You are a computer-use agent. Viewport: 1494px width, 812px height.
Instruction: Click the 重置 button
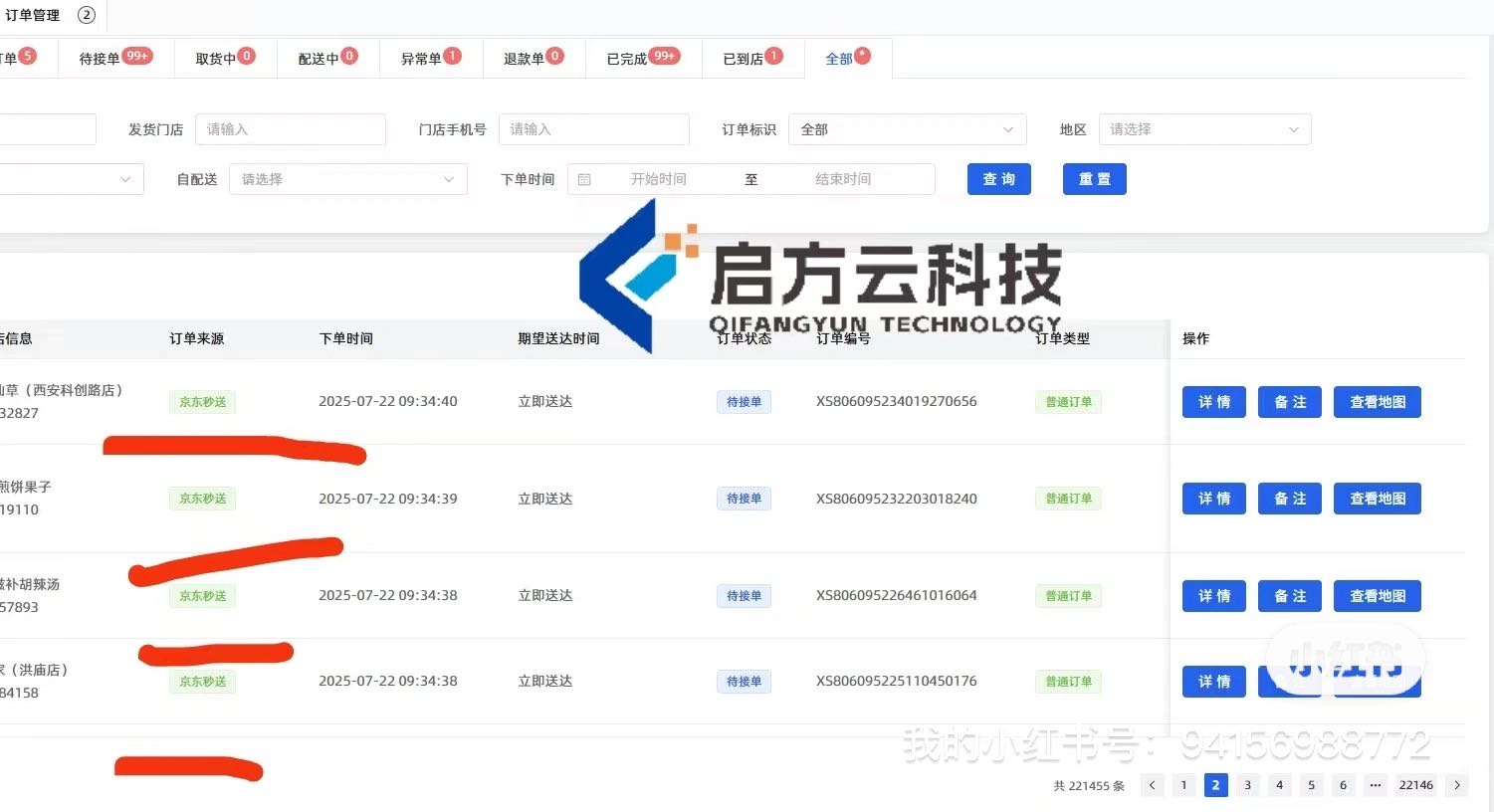point(1095,179)
